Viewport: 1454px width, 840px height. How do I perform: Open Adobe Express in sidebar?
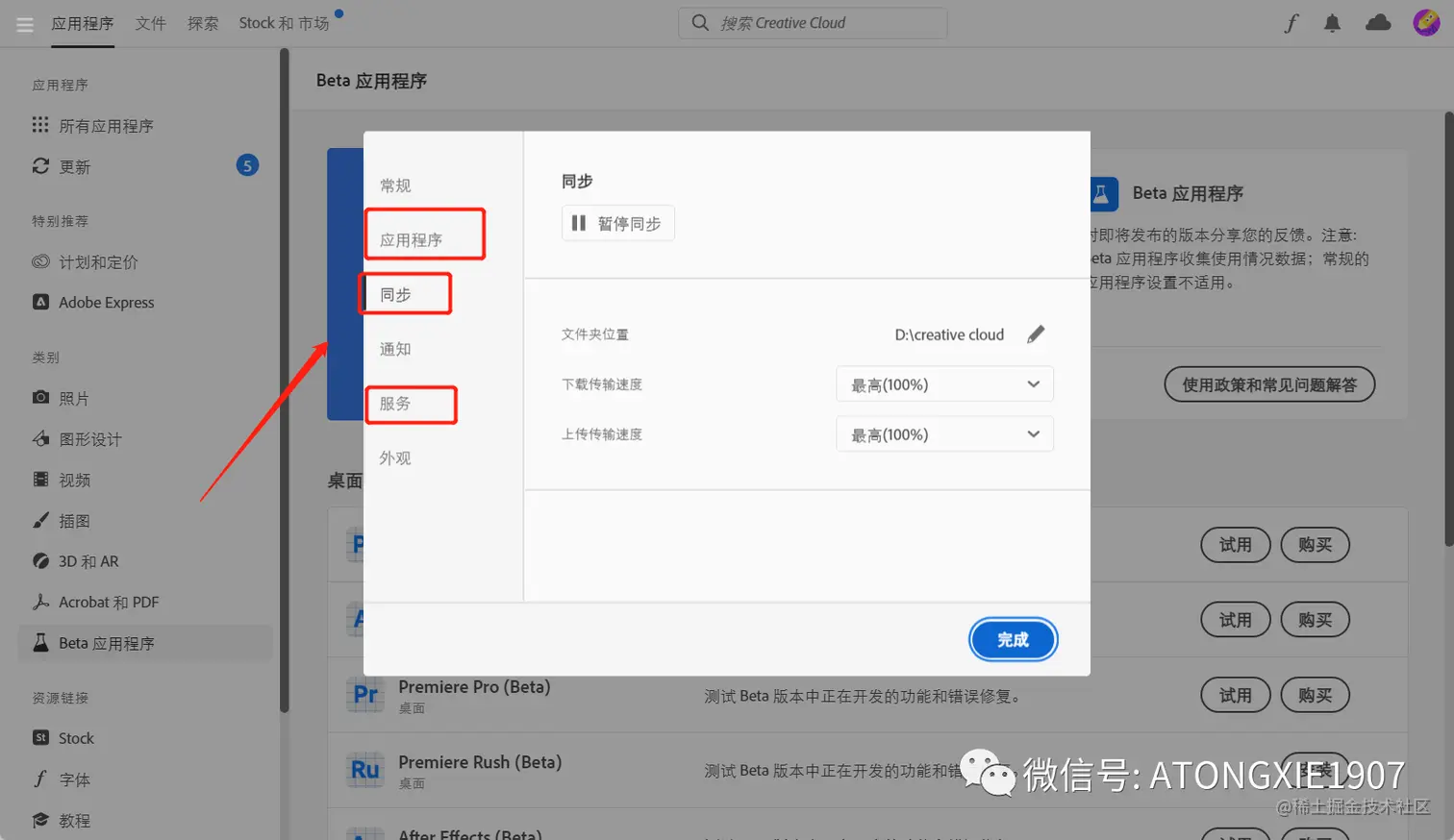pyautogui.click(x=107, y=302)
